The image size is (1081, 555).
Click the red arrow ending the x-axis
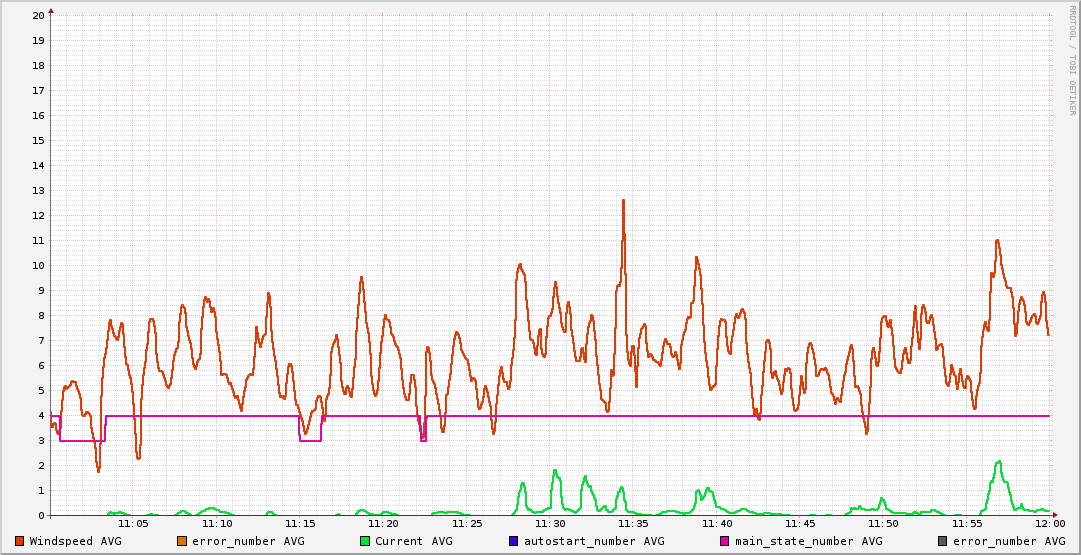1054,515
